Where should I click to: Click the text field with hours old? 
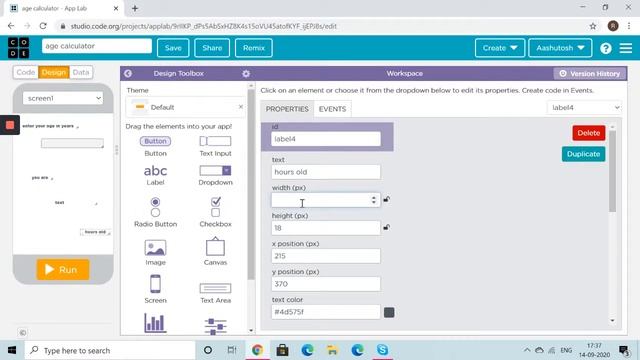coord(326,172)
